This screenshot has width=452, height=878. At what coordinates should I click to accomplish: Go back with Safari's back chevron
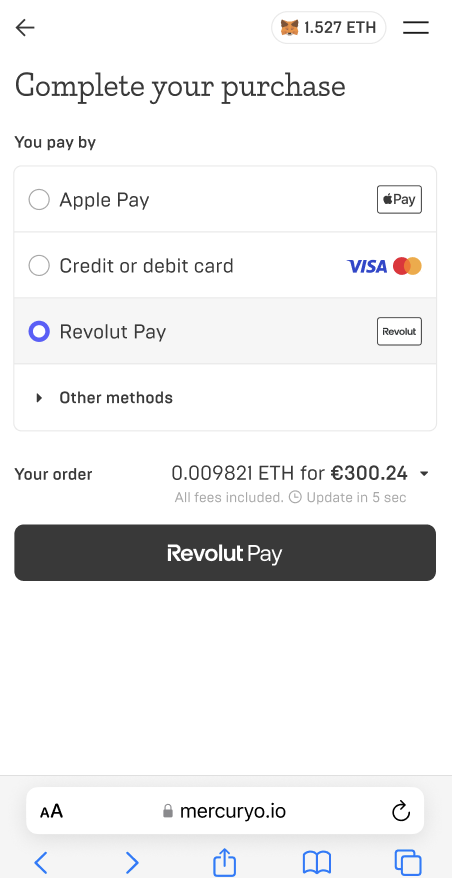tap(41, 863)
